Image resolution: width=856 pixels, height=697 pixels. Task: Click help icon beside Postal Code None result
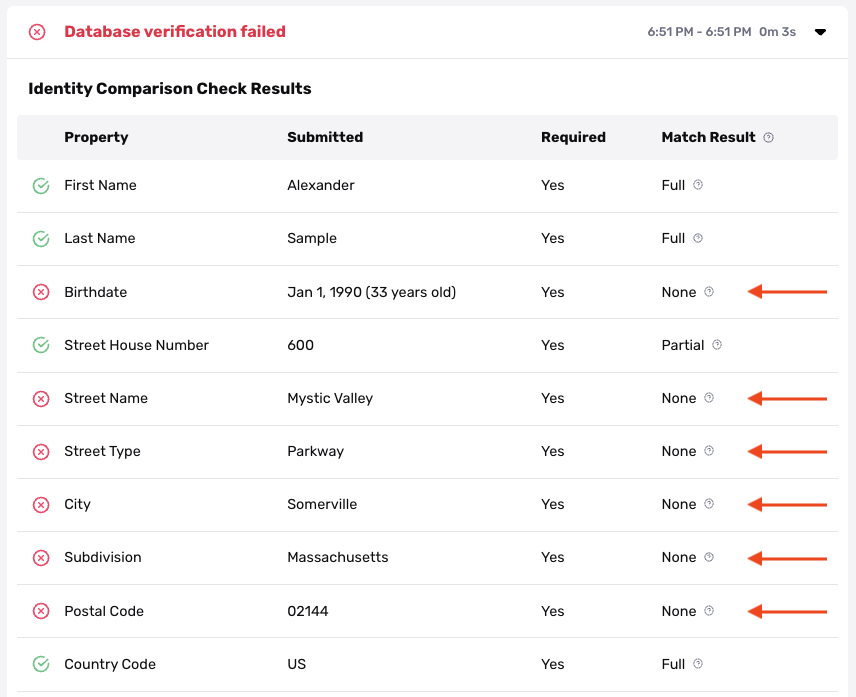point(709,611)
